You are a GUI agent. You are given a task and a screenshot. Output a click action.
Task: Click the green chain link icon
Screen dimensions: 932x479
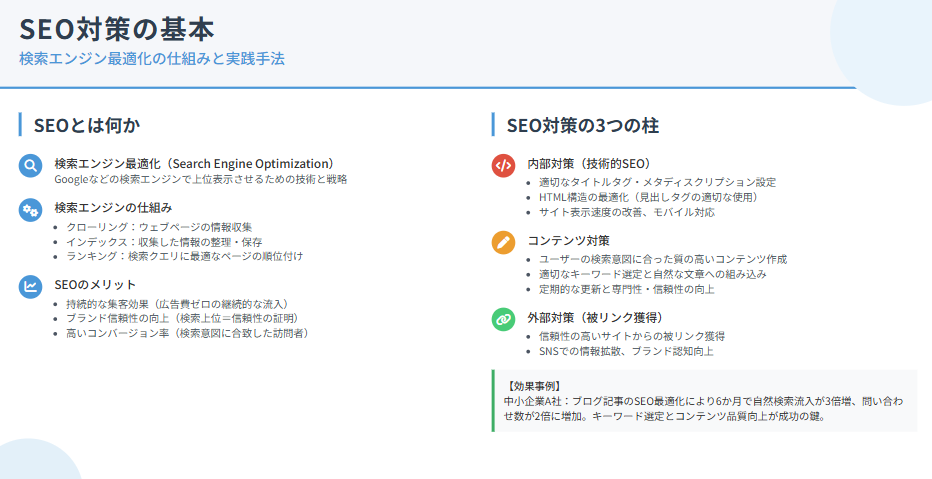503,320
